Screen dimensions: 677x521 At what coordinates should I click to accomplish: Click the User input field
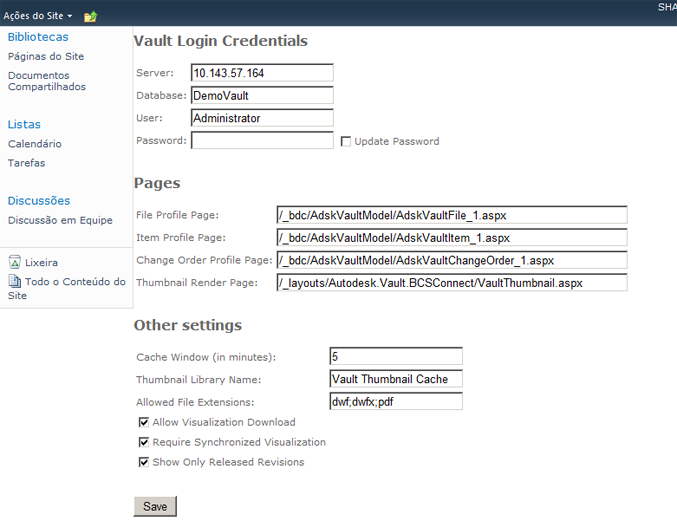[262, 118]
